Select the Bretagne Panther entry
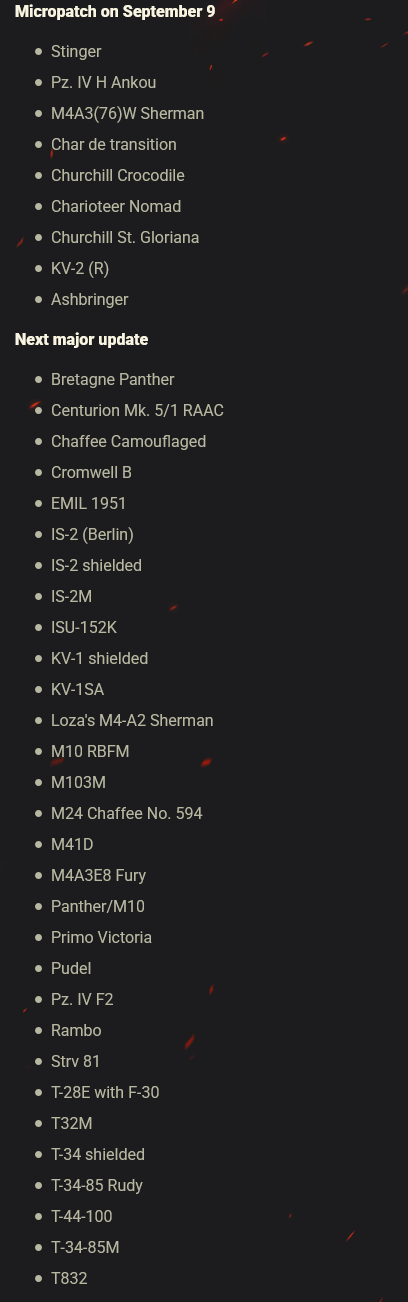408x1302 pixels. (113, 379)
